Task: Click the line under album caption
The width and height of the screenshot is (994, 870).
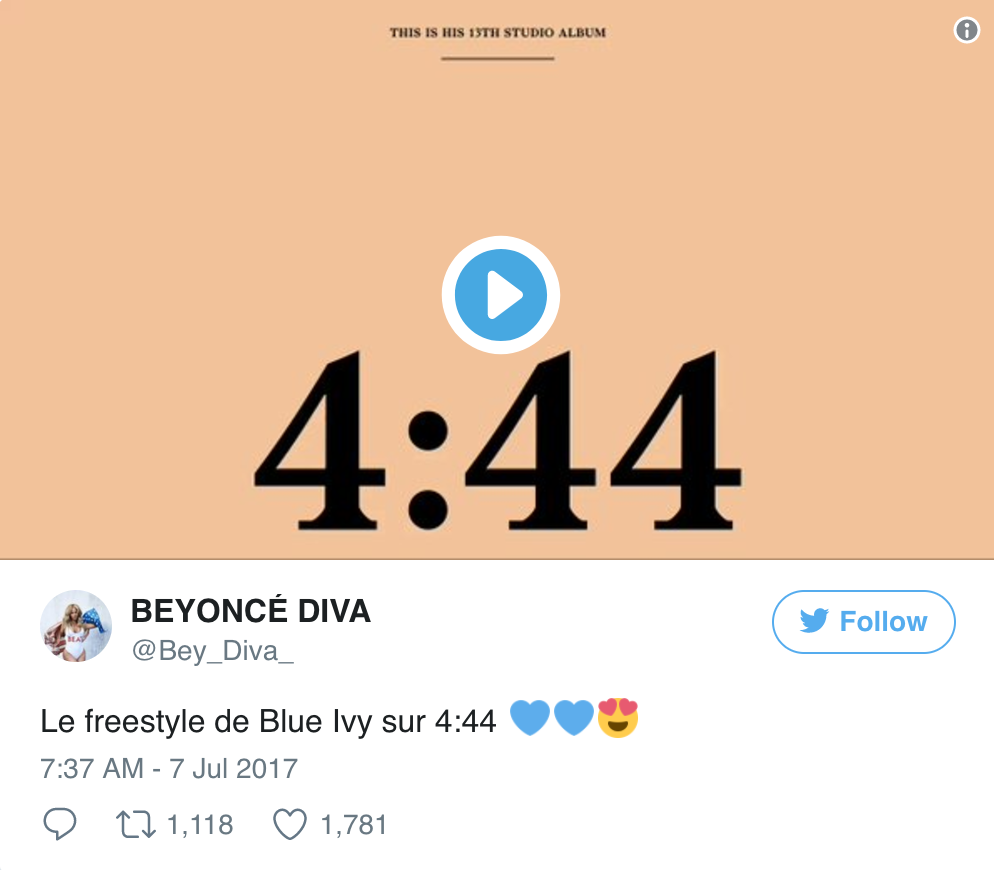Action: pos(498,58)
